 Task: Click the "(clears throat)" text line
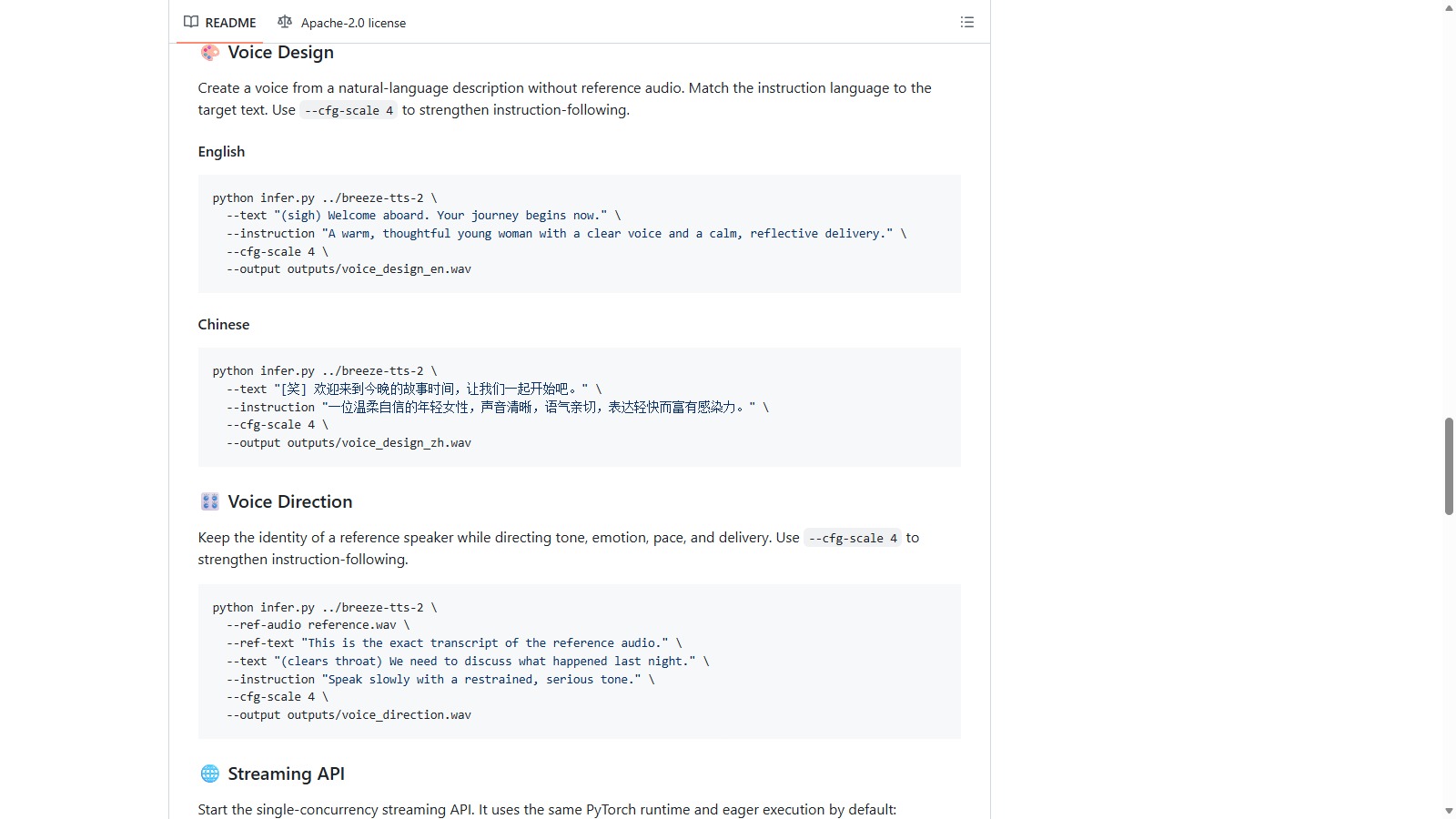click(468, 662)
